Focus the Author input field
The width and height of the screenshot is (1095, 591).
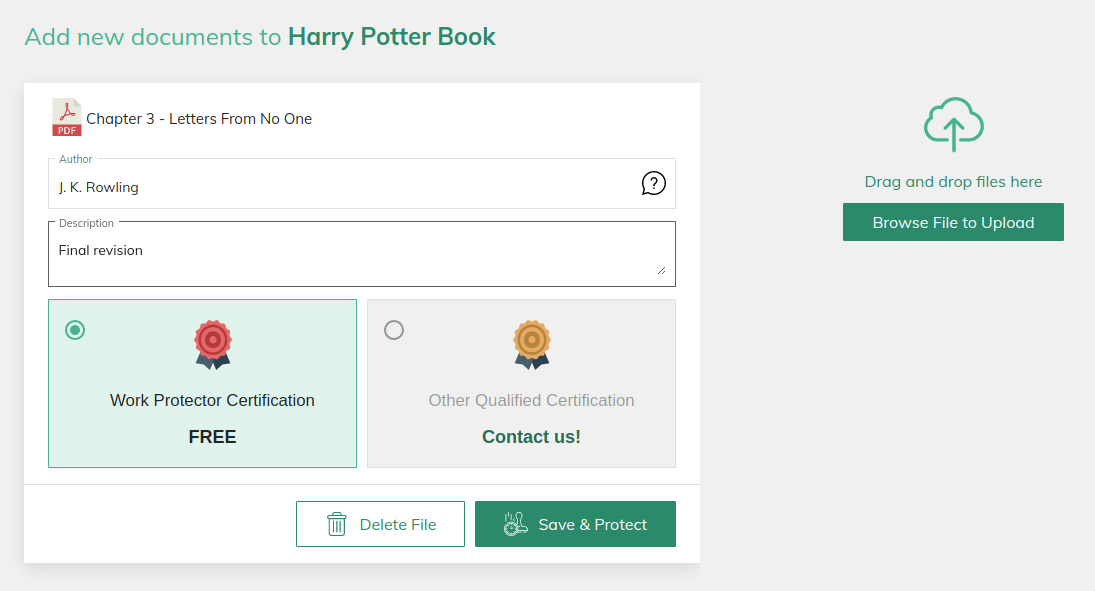pos(340,187)
